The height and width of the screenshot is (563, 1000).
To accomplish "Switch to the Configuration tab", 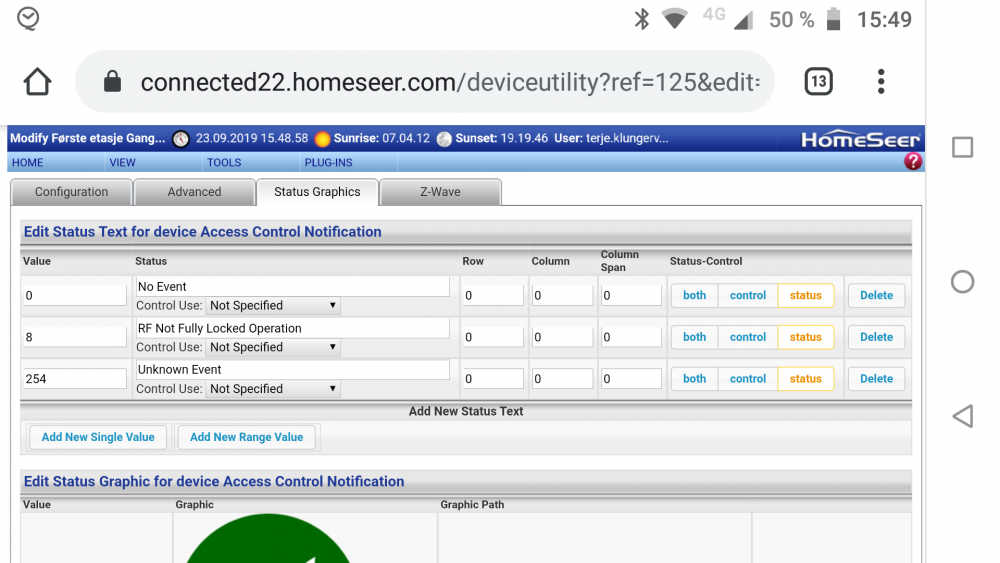I will tap(71, 192).
